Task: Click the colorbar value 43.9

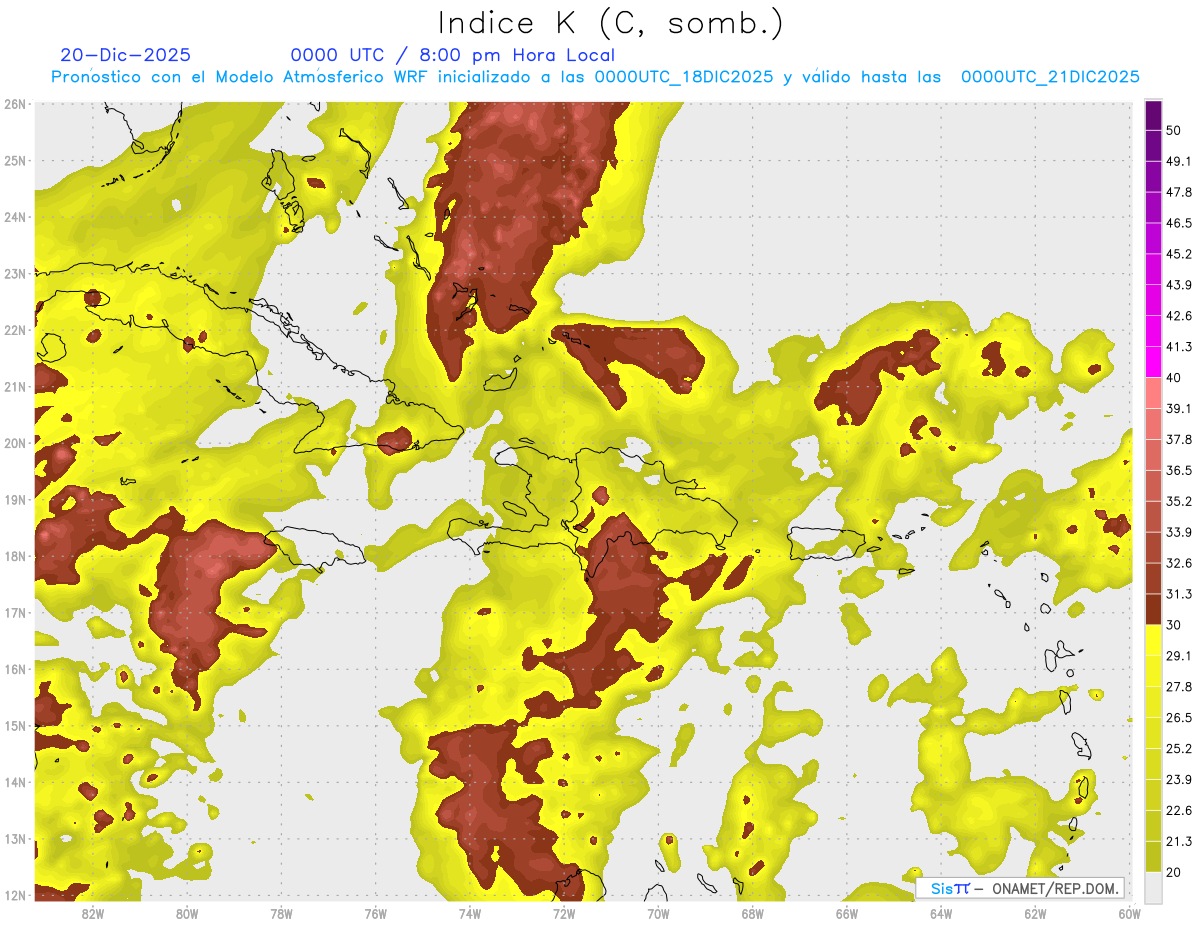Action: (x=1179, y=285)
